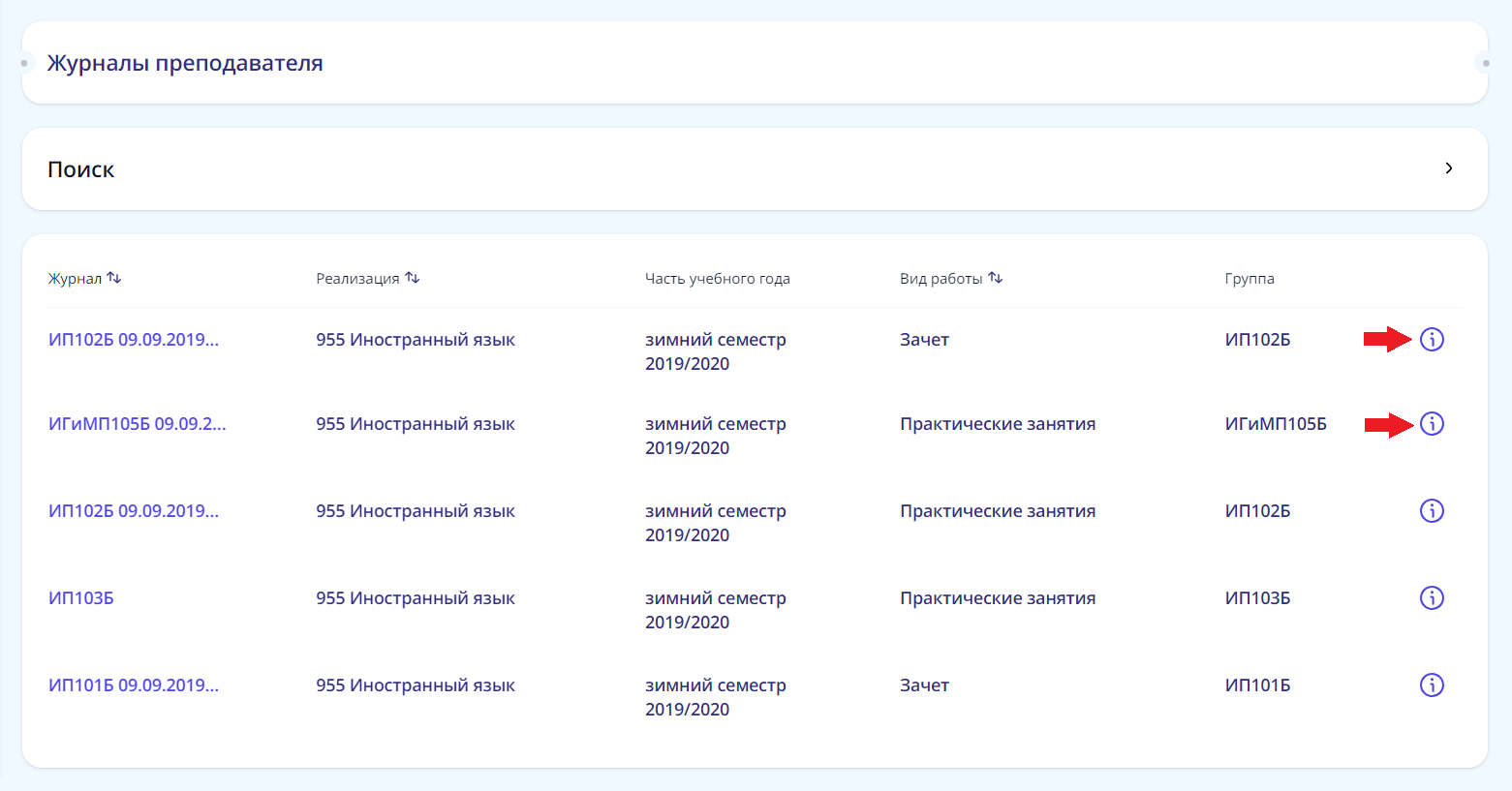
Task: Sort by Вид работы using the arrows icon
Action: point(996,278)
